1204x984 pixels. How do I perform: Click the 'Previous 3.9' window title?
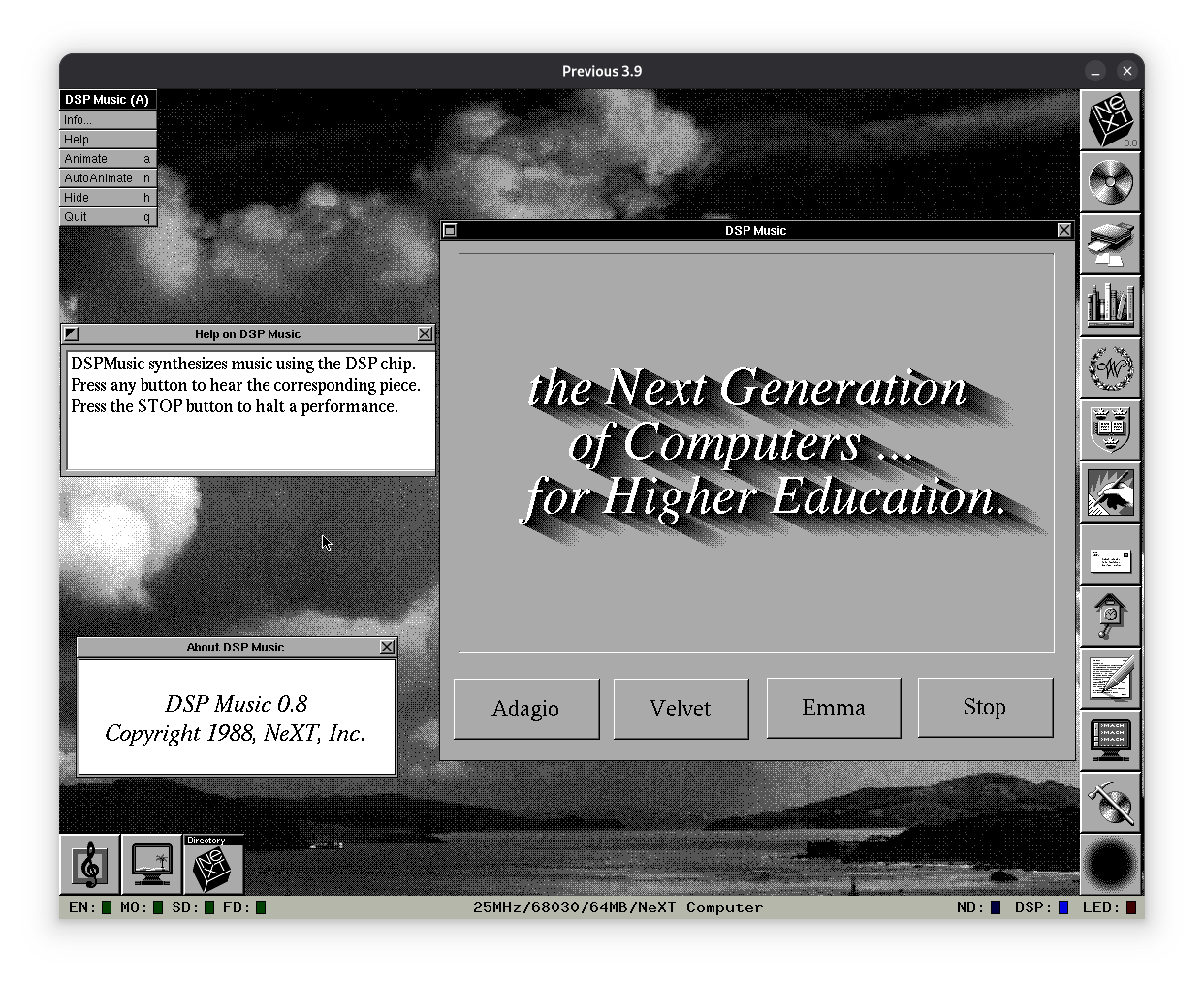[602, 71]
